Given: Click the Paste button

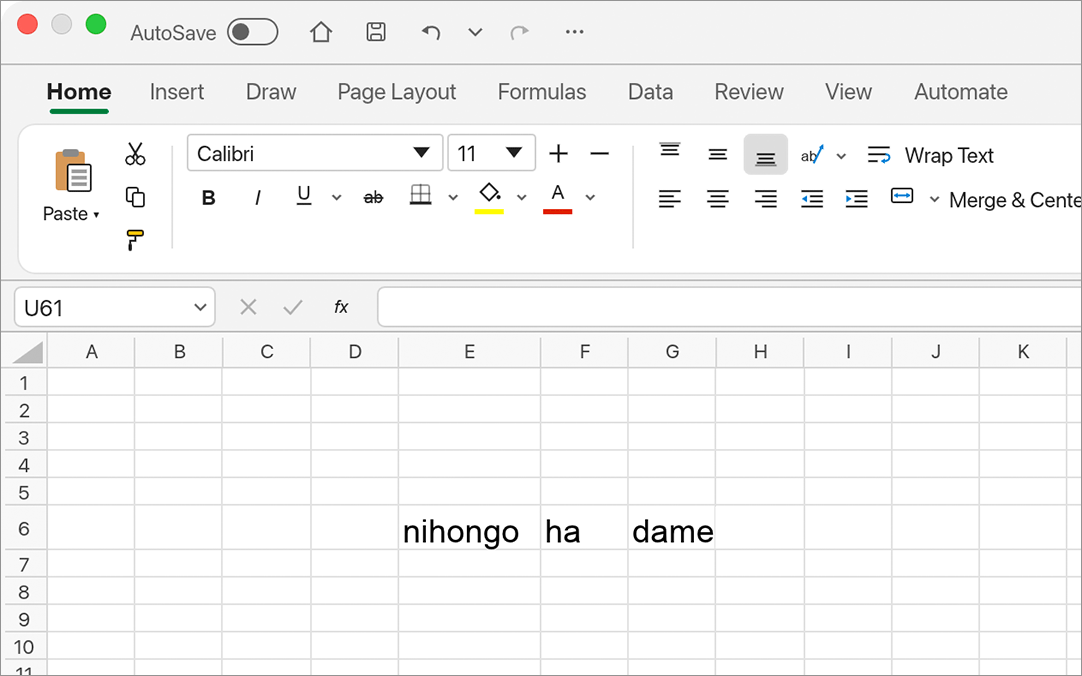Looking at the screenshot, I should pos(71,185).
